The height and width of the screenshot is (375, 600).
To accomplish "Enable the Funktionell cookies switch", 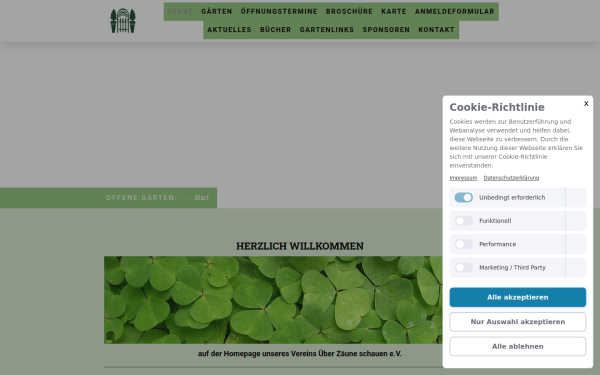I will coord(464,221).
